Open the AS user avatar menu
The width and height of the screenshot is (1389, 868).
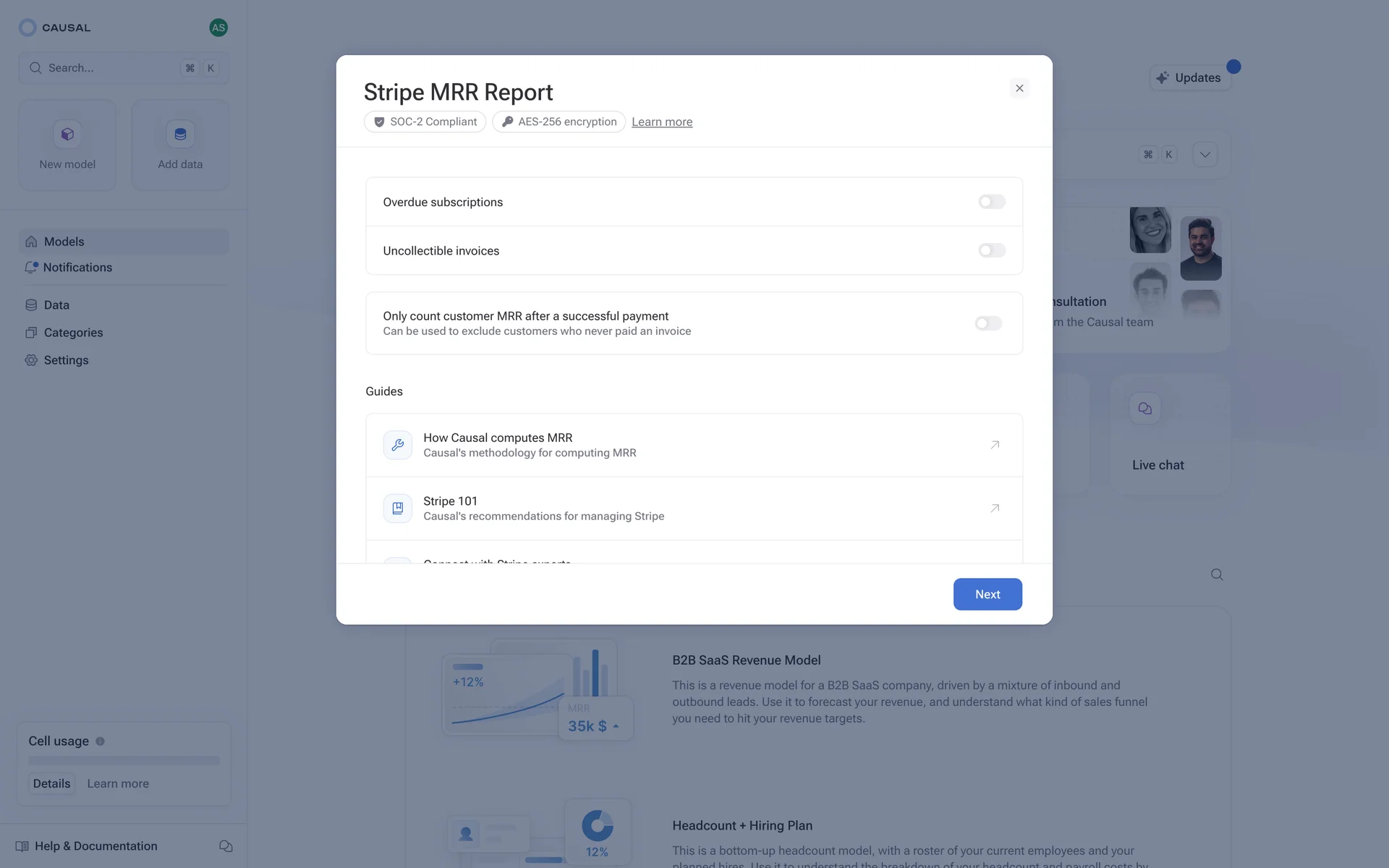pos(218,27)
